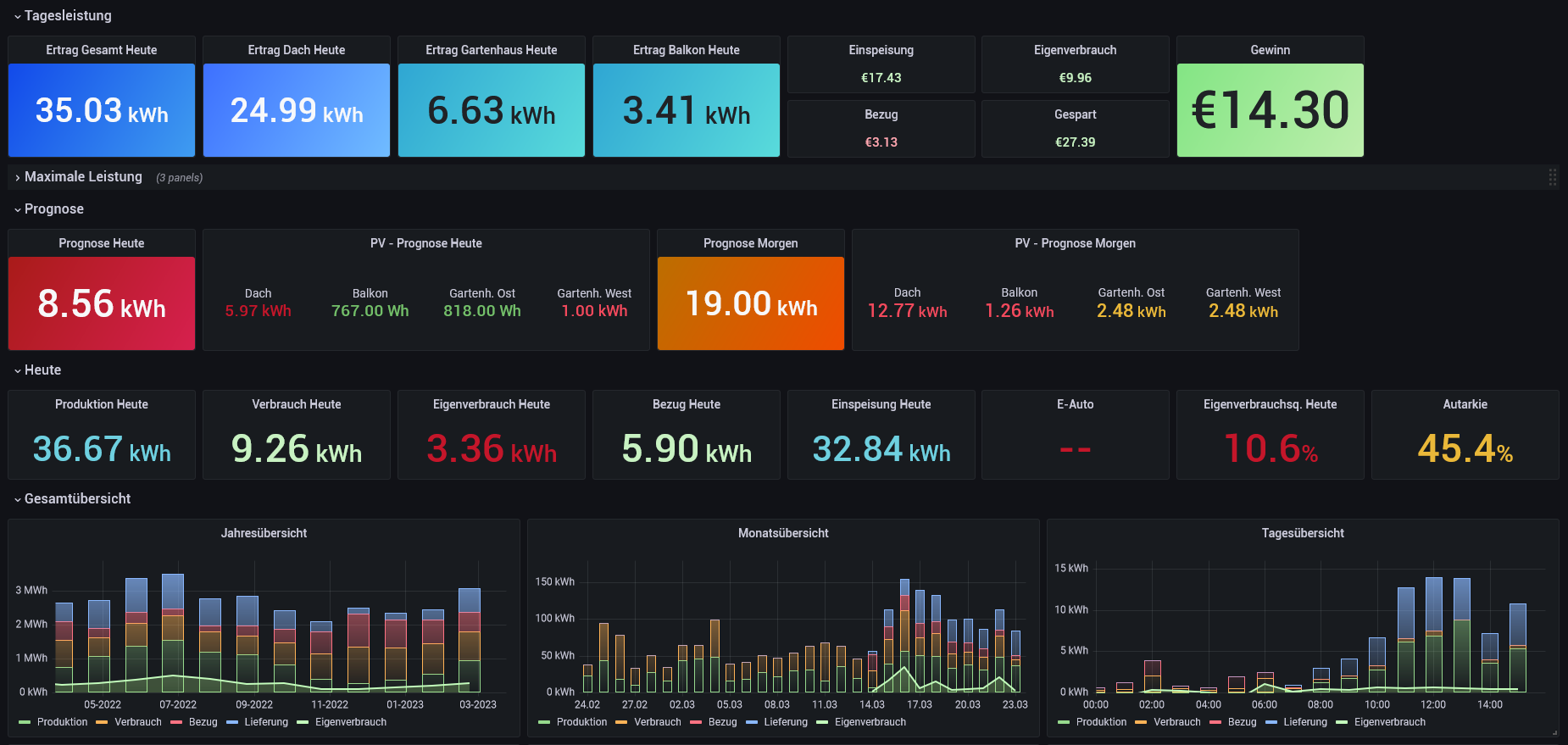Click the €17.43 Einspeisung value

[881, 78]
